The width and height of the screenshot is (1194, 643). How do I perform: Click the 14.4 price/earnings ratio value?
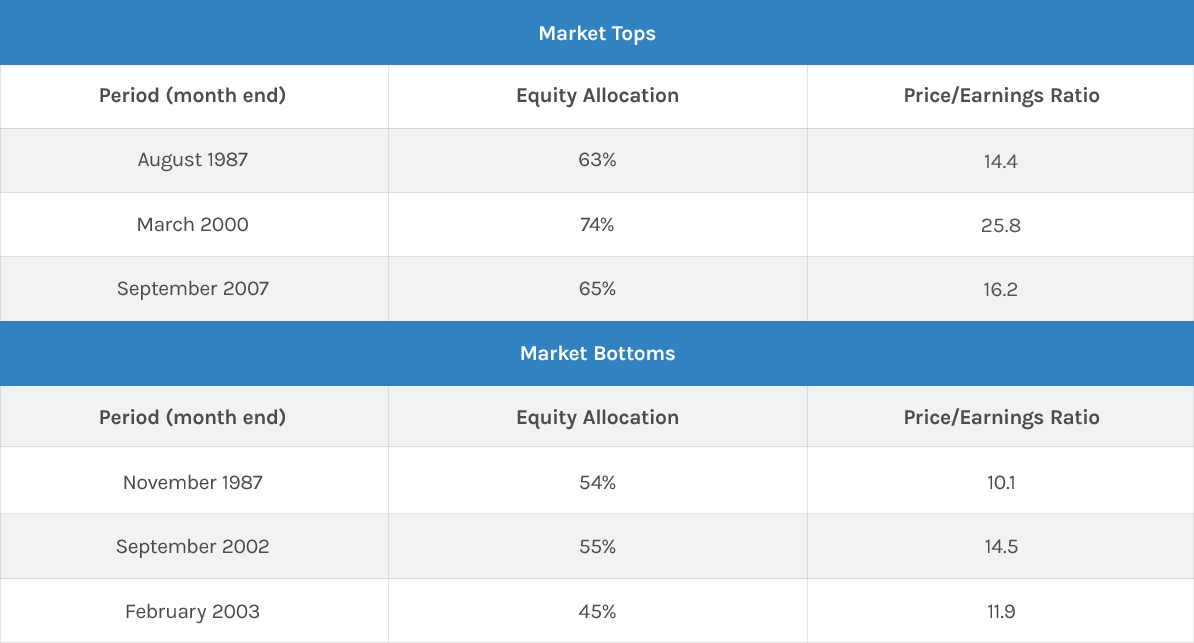click(x=1000, y=160)
